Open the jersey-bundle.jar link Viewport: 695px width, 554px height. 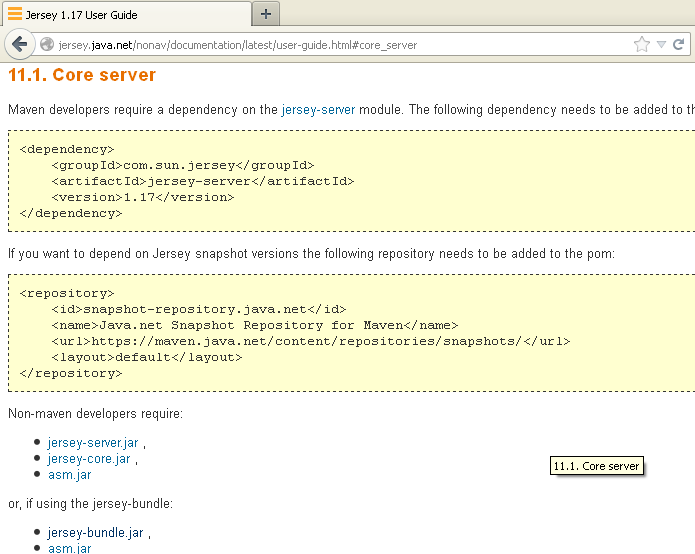pos(95,533)
